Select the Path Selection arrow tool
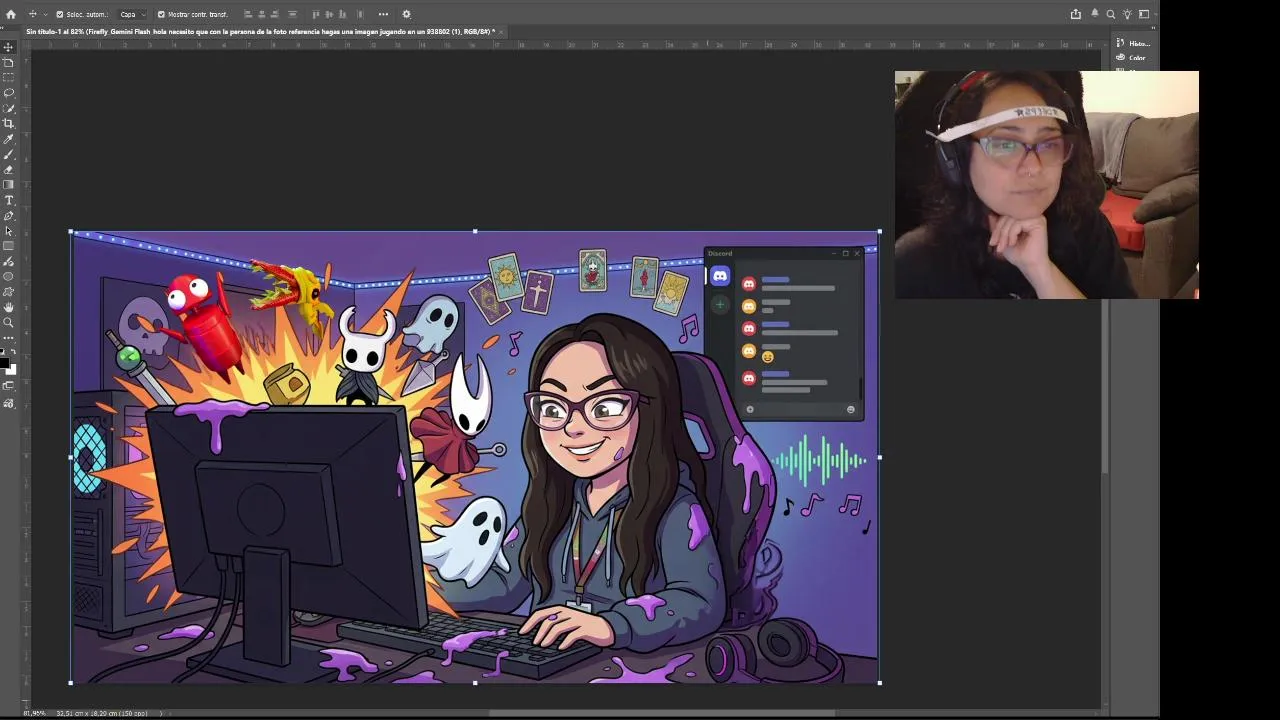Image resolution: width=1280 pixels, height=720 pixels. 9,231
